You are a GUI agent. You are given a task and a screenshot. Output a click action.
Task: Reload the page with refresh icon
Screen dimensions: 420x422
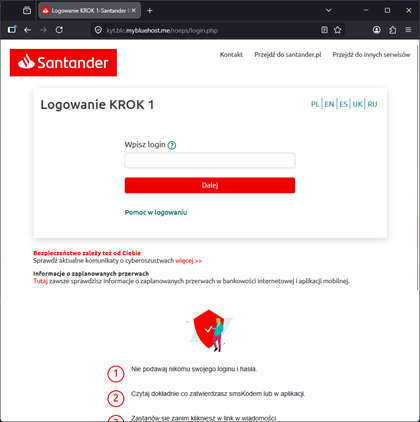tap(59, 30)
